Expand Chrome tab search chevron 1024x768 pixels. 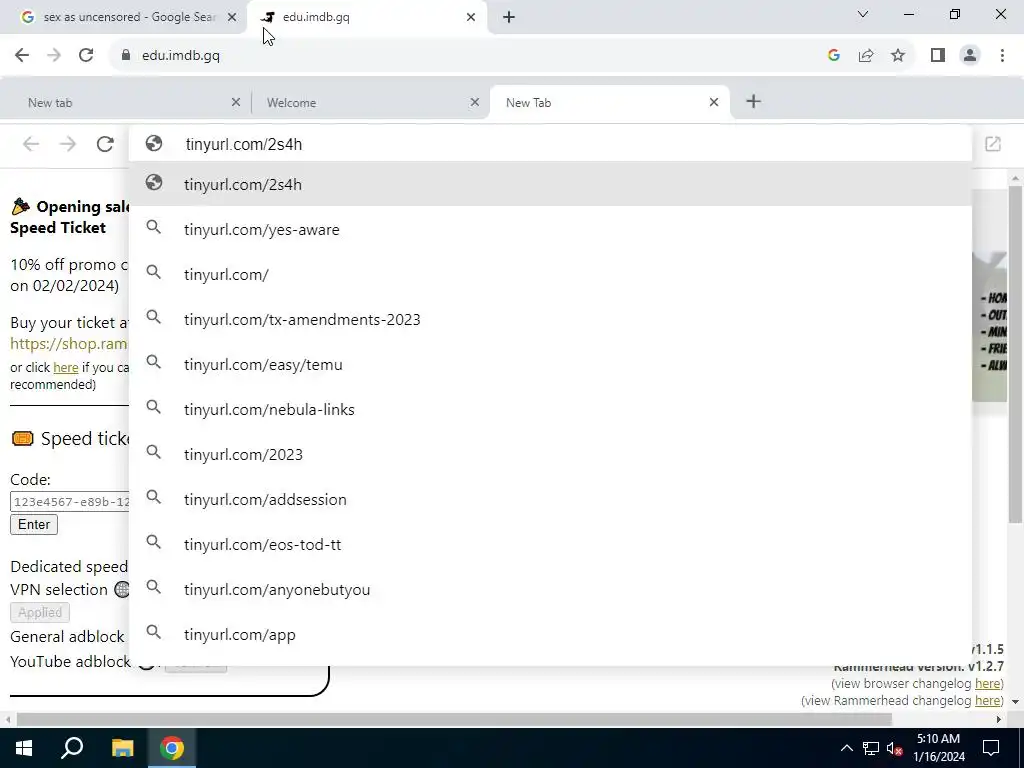(x=863, y=14)
